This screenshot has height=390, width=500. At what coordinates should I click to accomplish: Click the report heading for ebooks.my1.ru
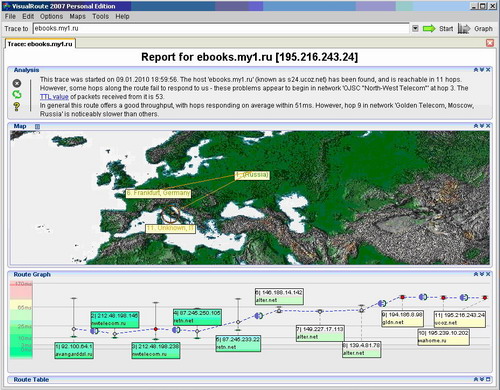[x=249, y=57]
